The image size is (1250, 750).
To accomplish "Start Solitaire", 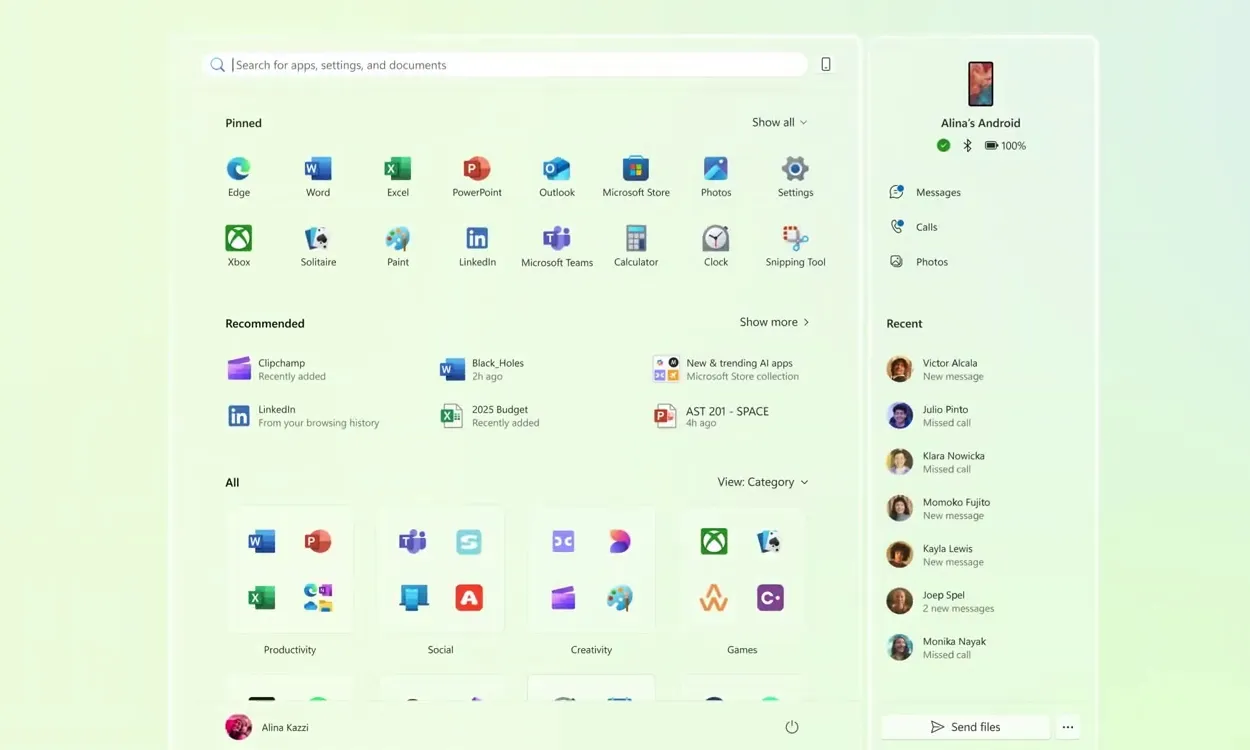I will (x=317, y=240).
